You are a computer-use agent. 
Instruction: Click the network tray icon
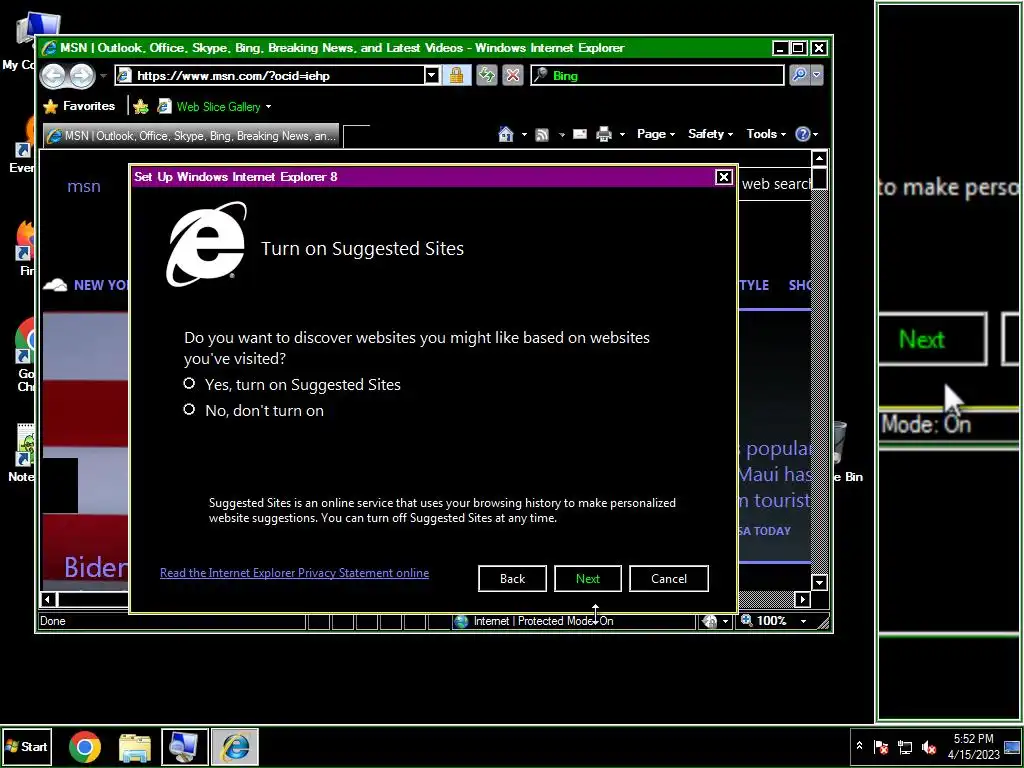(904, 746)
